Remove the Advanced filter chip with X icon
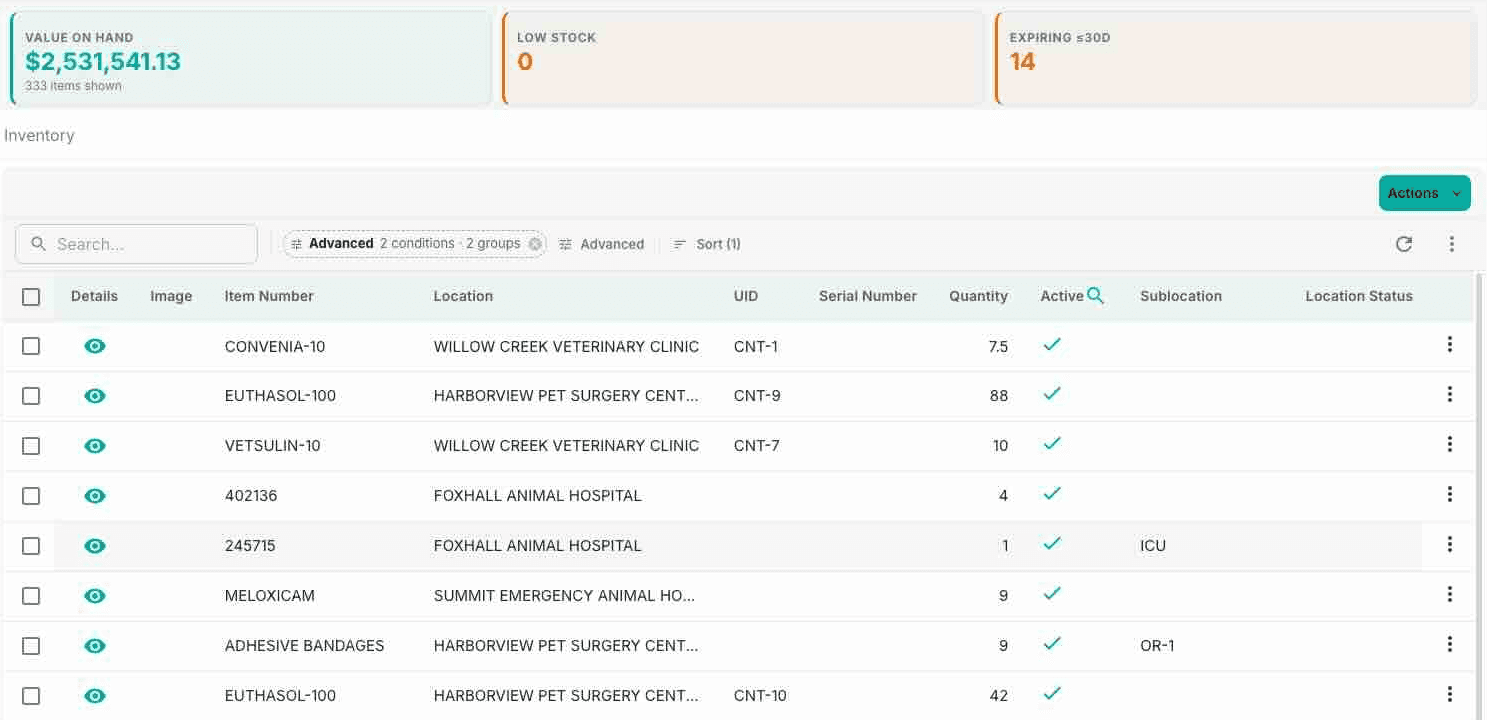The width and height of the screenshot is (1487, 720). [x=535, y=244]
